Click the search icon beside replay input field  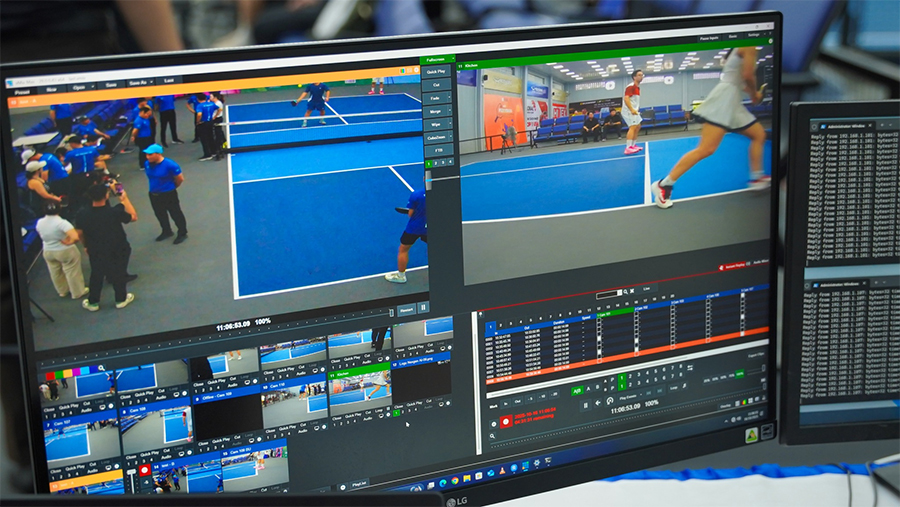pyautogui.click(x=626, y=292)
